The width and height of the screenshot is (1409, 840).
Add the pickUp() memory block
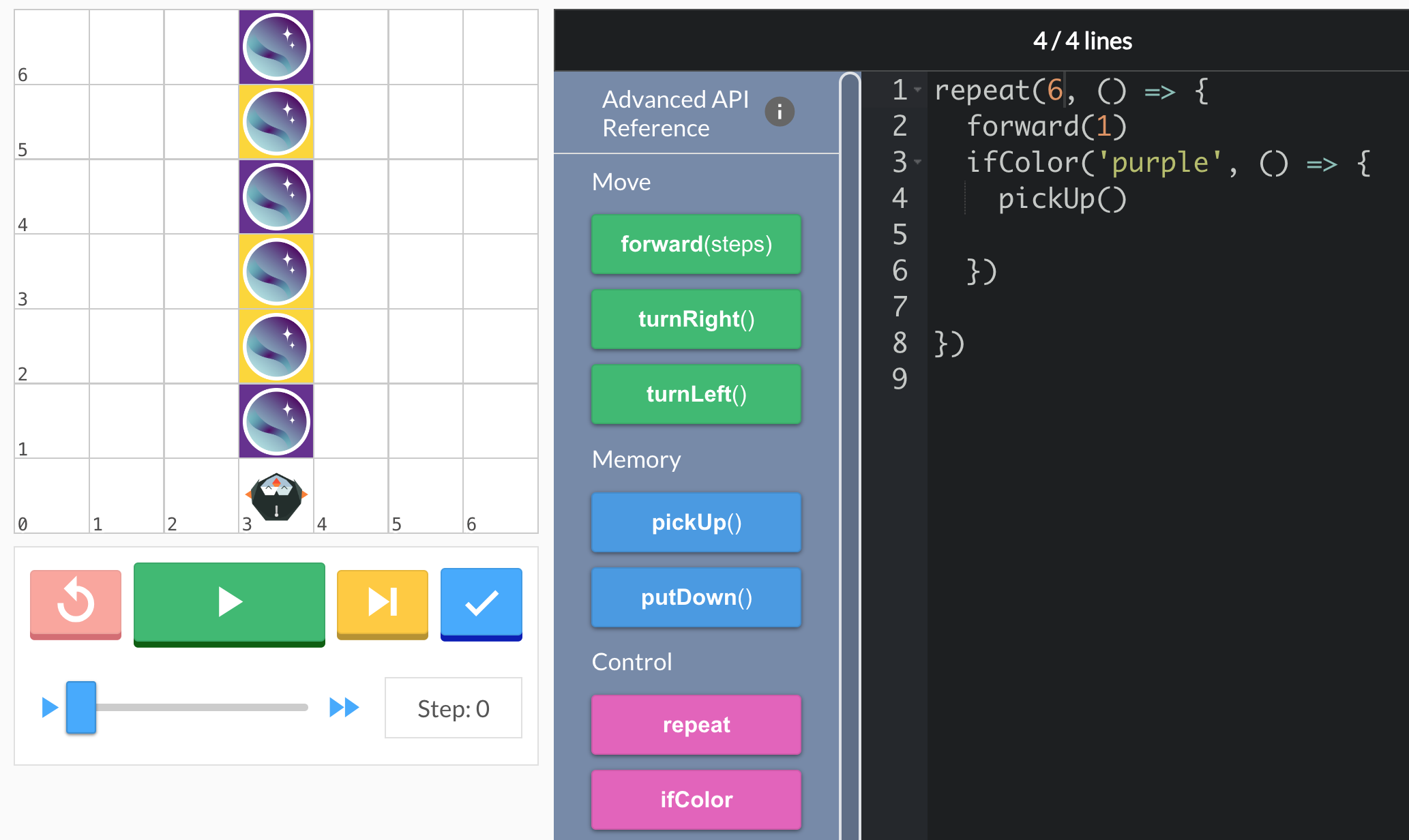click(x=696, y=522)
